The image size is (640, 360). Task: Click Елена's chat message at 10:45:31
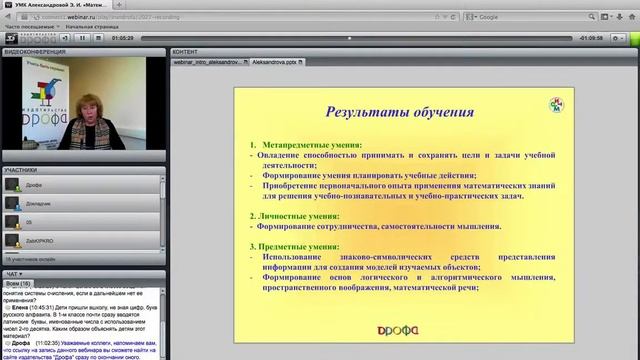(80, 321)
